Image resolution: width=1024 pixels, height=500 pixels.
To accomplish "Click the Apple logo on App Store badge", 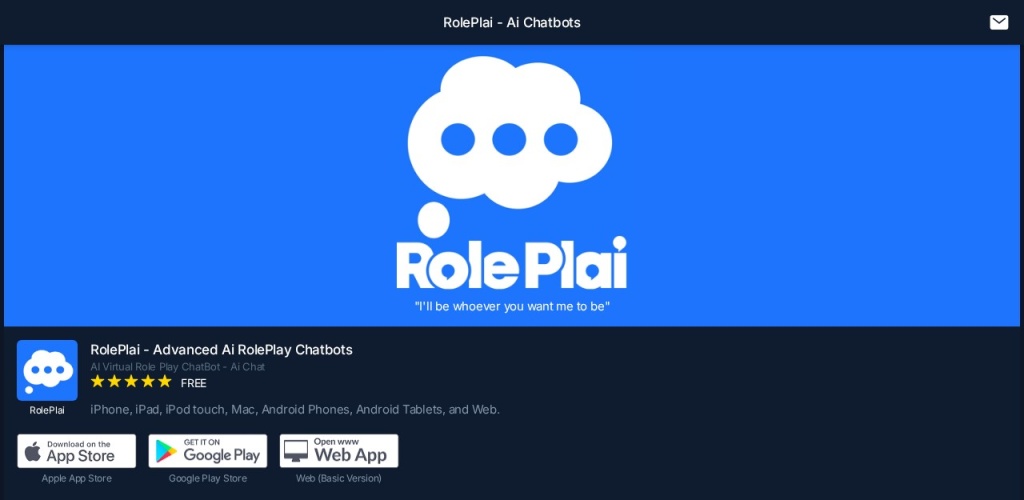I will pos(33,451).
